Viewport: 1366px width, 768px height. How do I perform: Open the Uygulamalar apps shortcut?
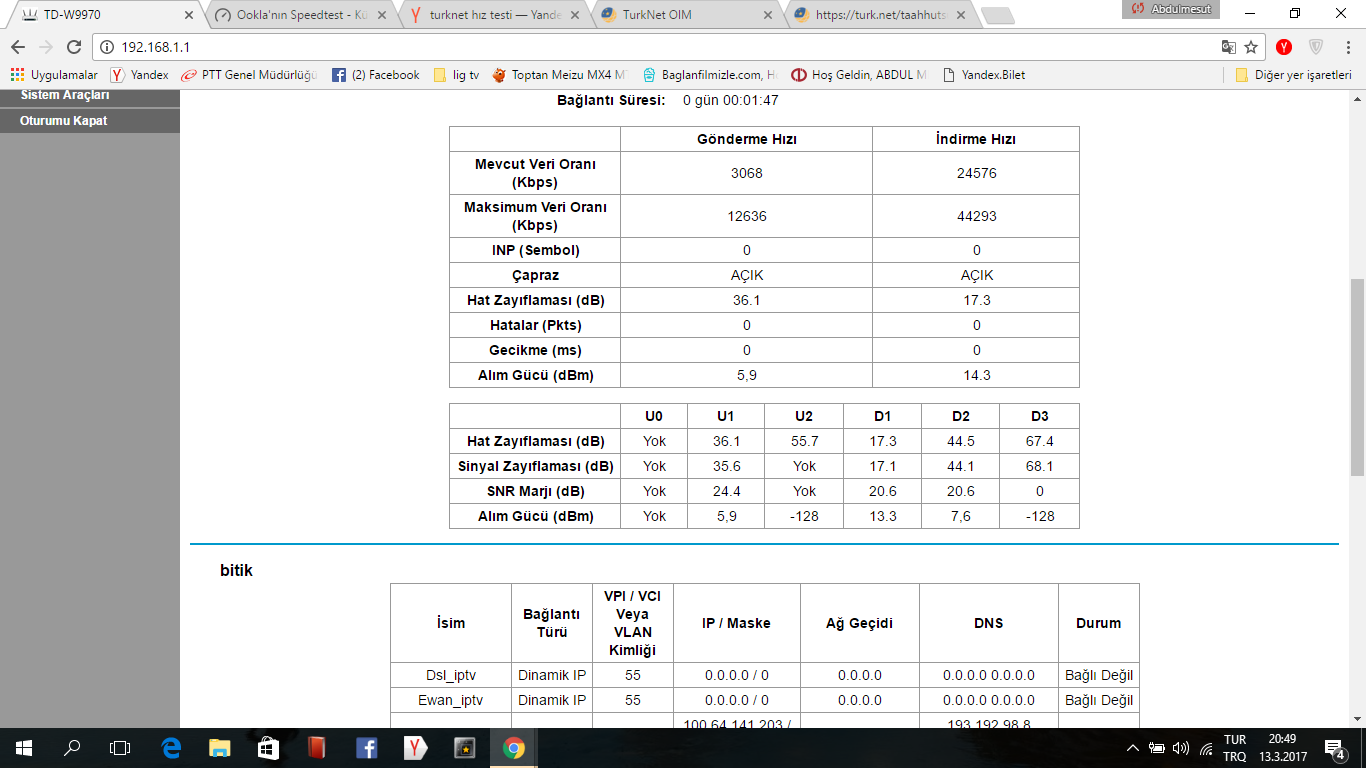54,75
